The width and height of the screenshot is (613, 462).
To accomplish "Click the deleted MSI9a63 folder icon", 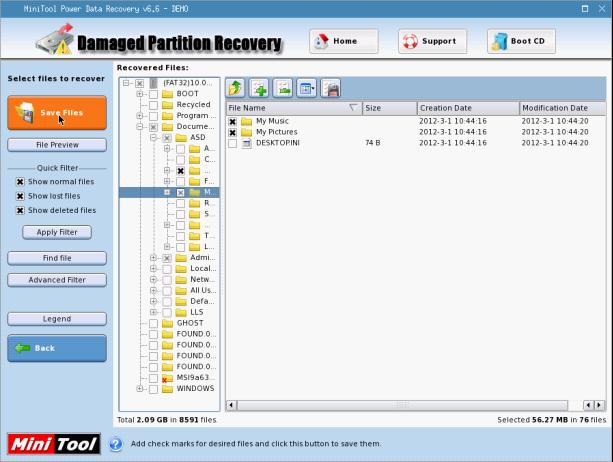I will click(167, 378).
